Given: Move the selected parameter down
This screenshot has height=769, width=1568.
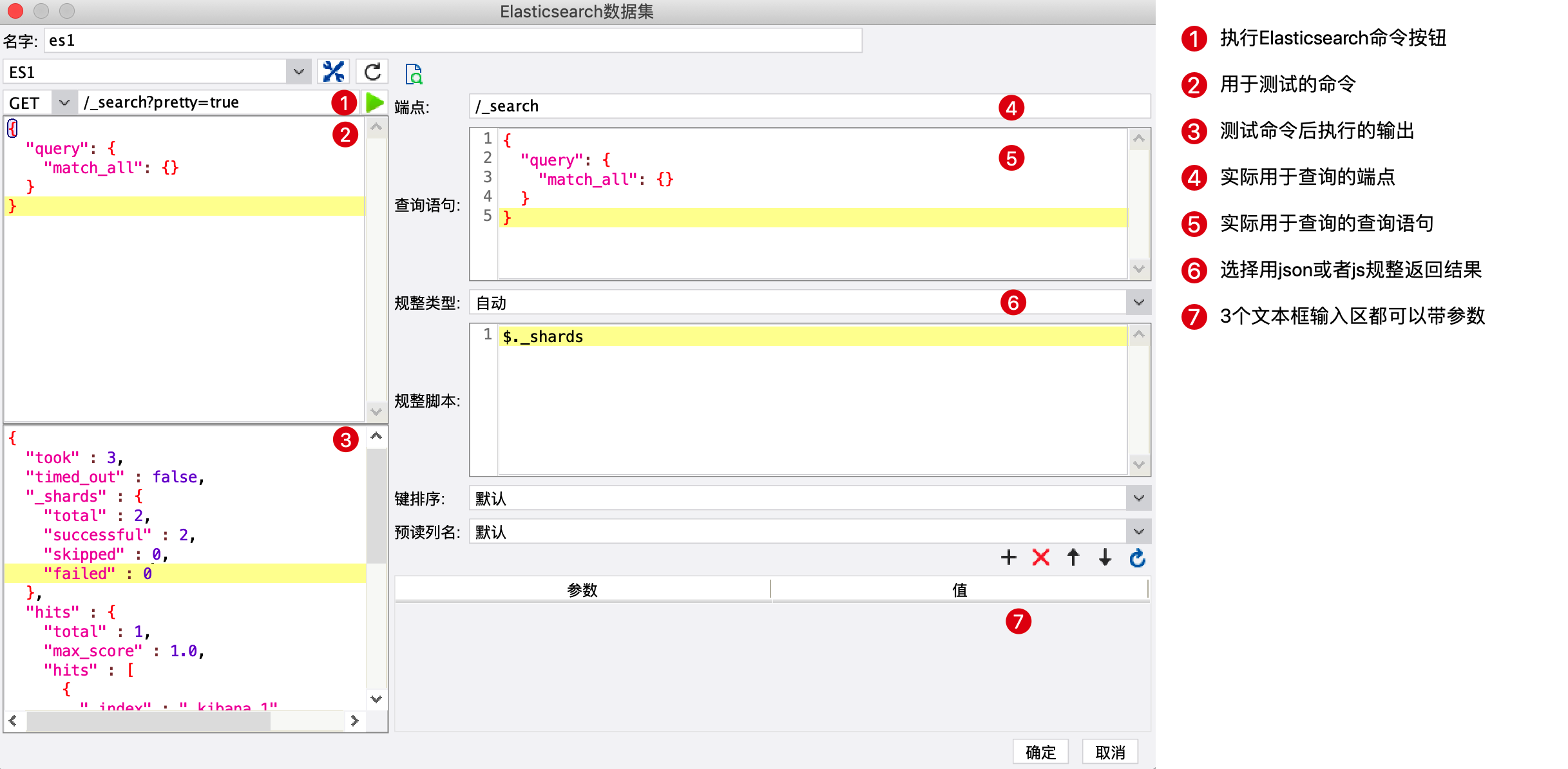Looking at the screenshot, I should tap(1104, 558).
